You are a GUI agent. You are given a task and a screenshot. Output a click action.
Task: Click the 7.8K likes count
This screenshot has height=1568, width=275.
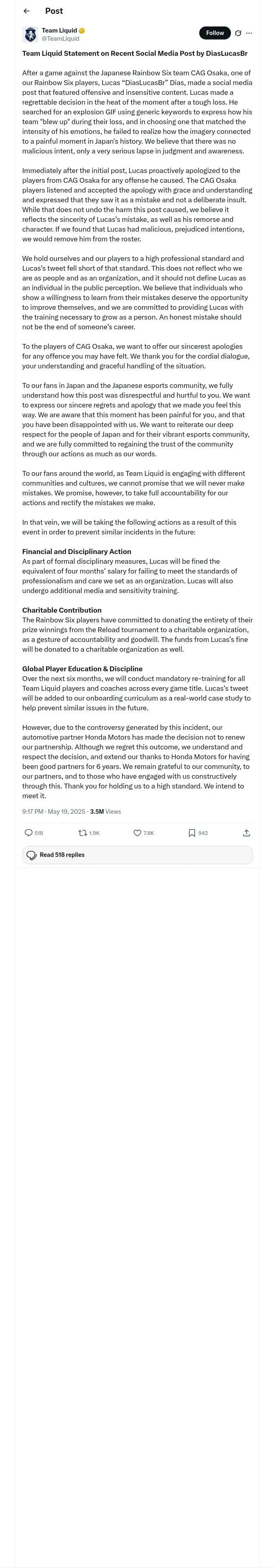pos(149,833)
